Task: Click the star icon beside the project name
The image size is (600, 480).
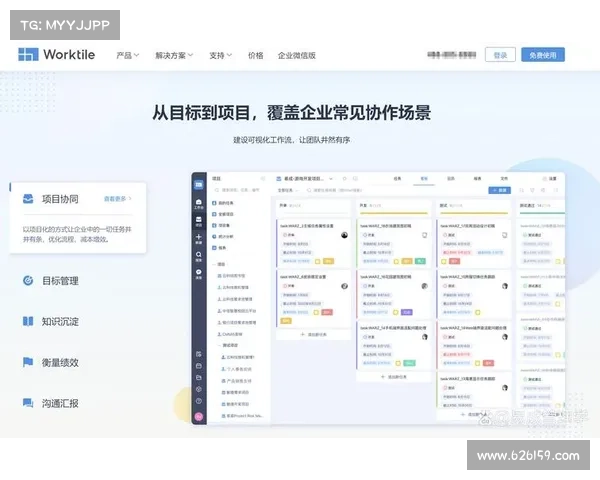Action: [x=344, y=179]
